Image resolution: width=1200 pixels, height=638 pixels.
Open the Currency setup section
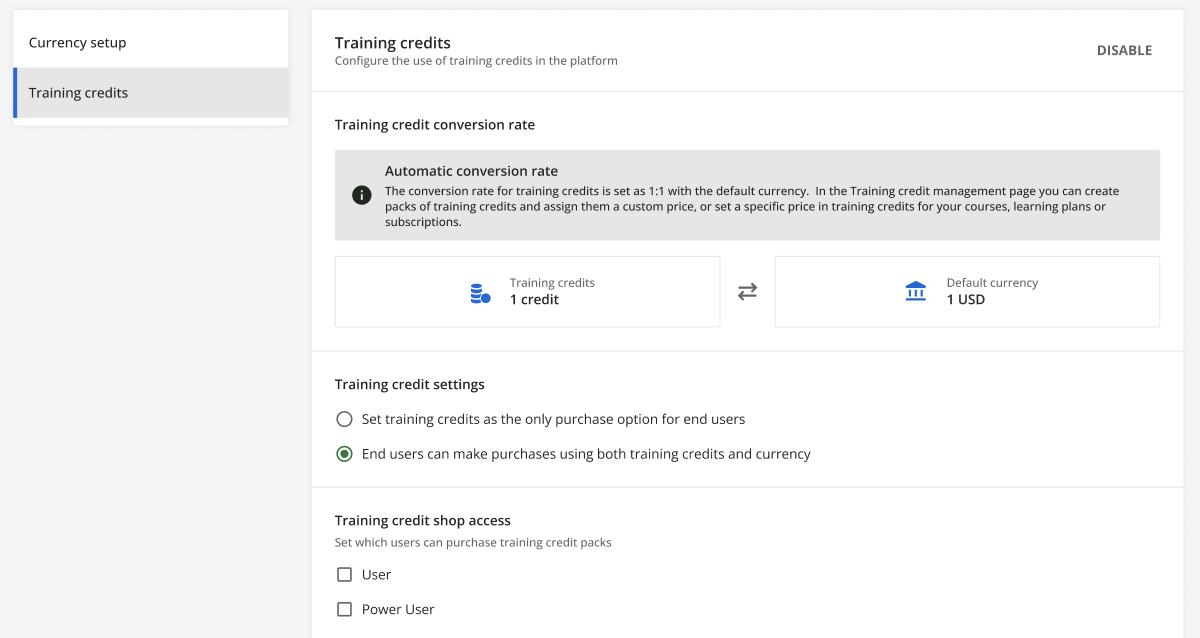tap(78, 43)
